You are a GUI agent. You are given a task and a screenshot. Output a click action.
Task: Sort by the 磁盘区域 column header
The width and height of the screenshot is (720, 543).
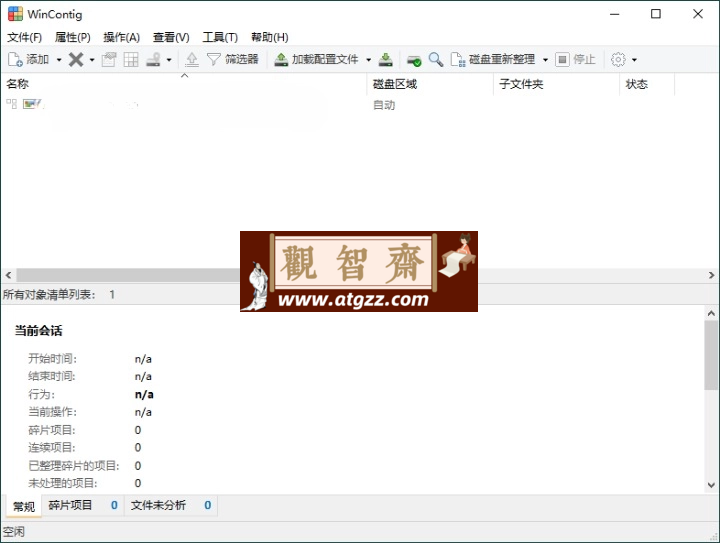[430, 84]
